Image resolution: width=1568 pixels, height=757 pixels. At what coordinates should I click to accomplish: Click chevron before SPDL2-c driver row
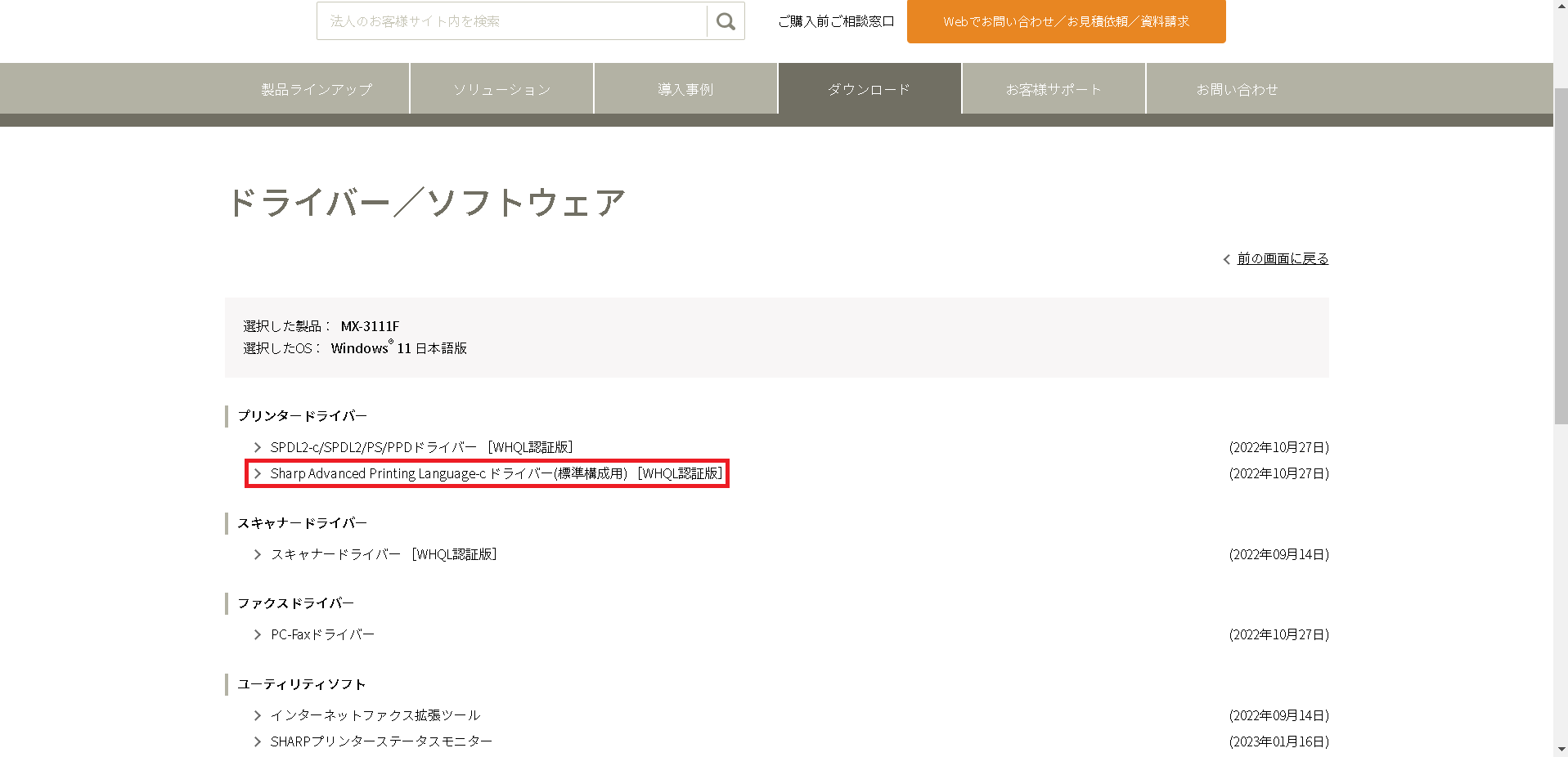point(258,447)
